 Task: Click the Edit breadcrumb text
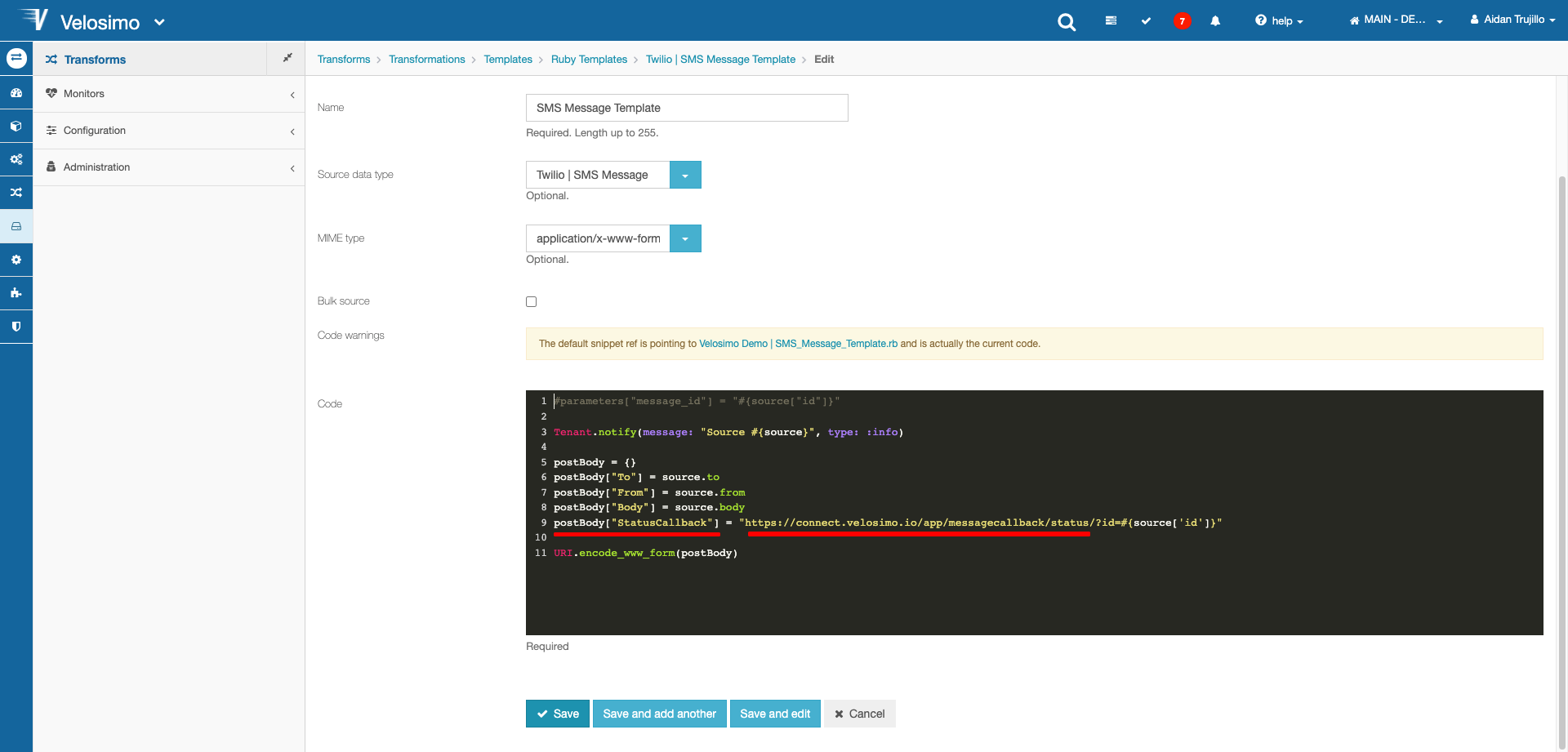(824, 60)
